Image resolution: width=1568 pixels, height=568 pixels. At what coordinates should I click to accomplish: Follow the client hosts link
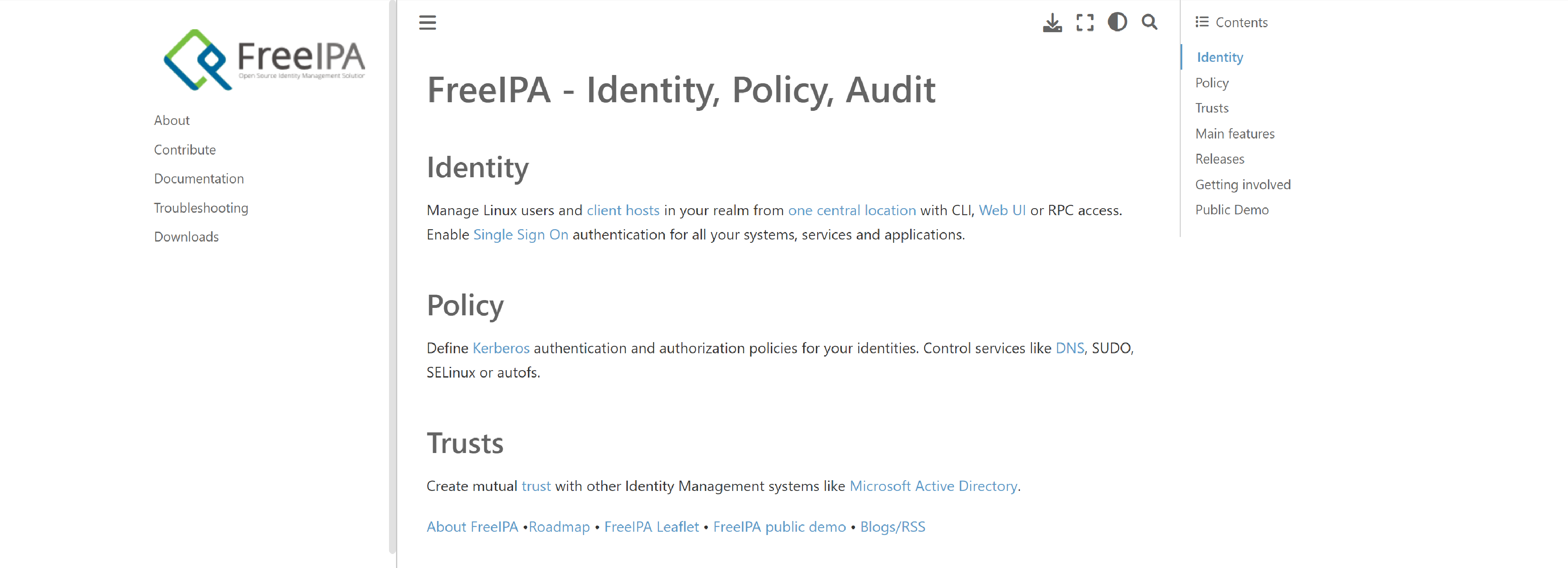click(623, 211)
